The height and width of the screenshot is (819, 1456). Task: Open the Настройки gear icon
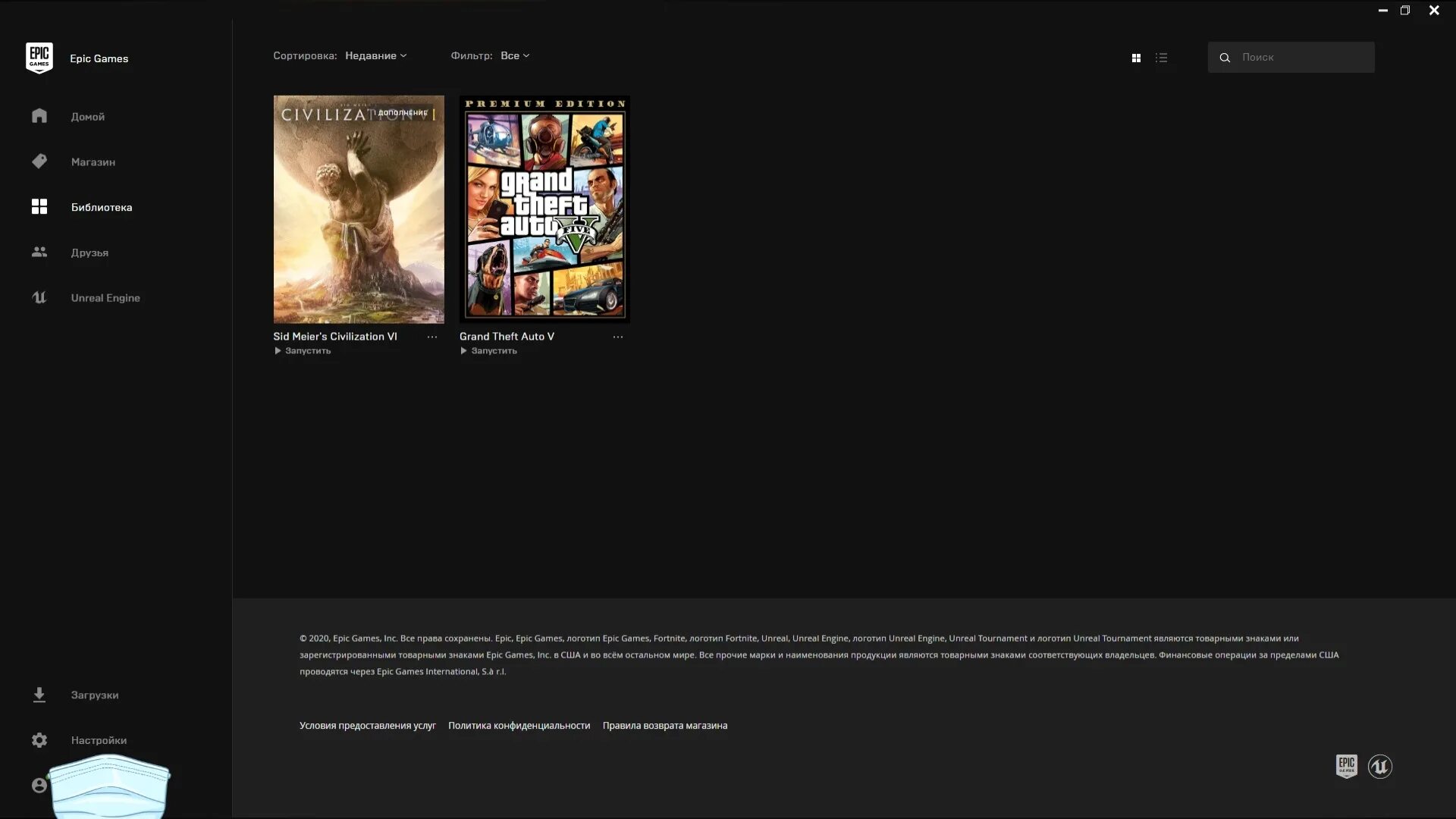(39, 740)
